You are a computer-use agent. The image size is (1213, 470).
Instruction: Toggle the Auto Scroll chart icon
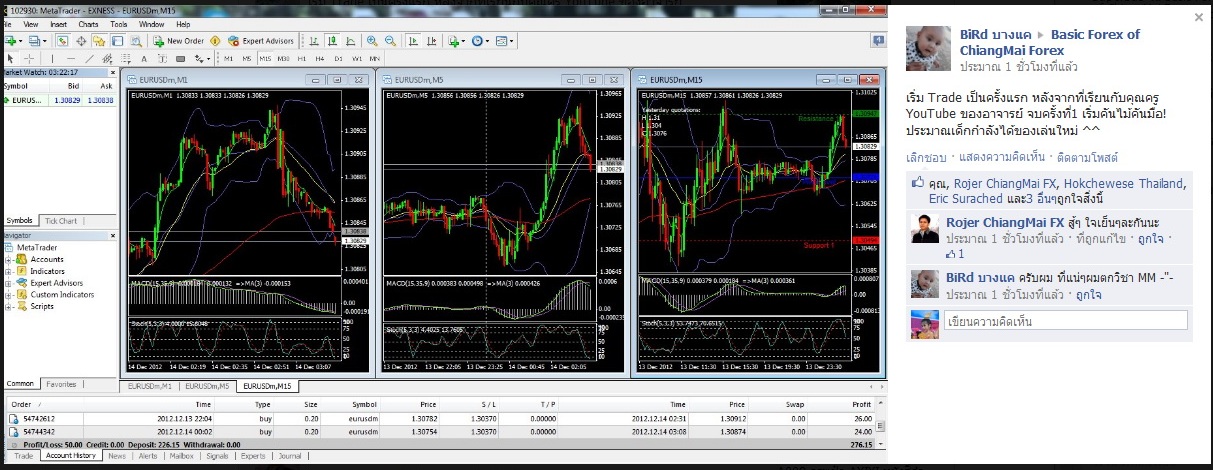click(413, 41)
